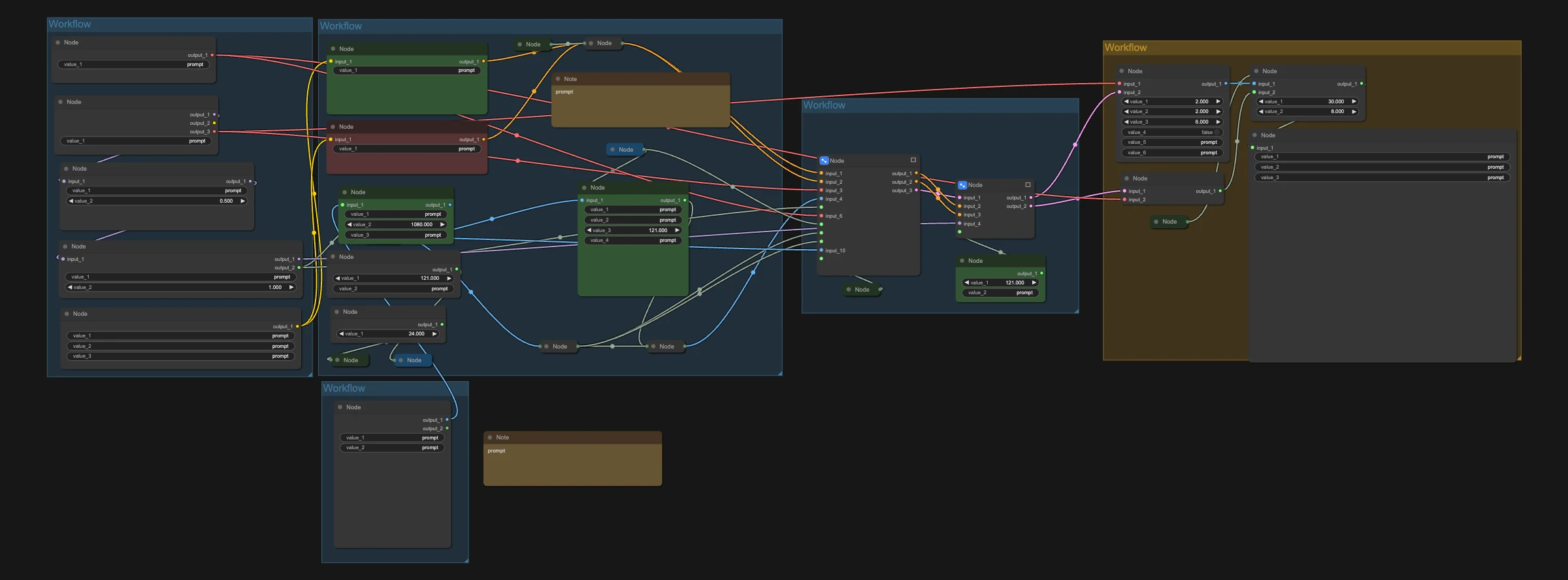Click title dot of Note below the groups
Image resolution: width=1568 pixels, height=580 pixels.
(x=490, y=437)
